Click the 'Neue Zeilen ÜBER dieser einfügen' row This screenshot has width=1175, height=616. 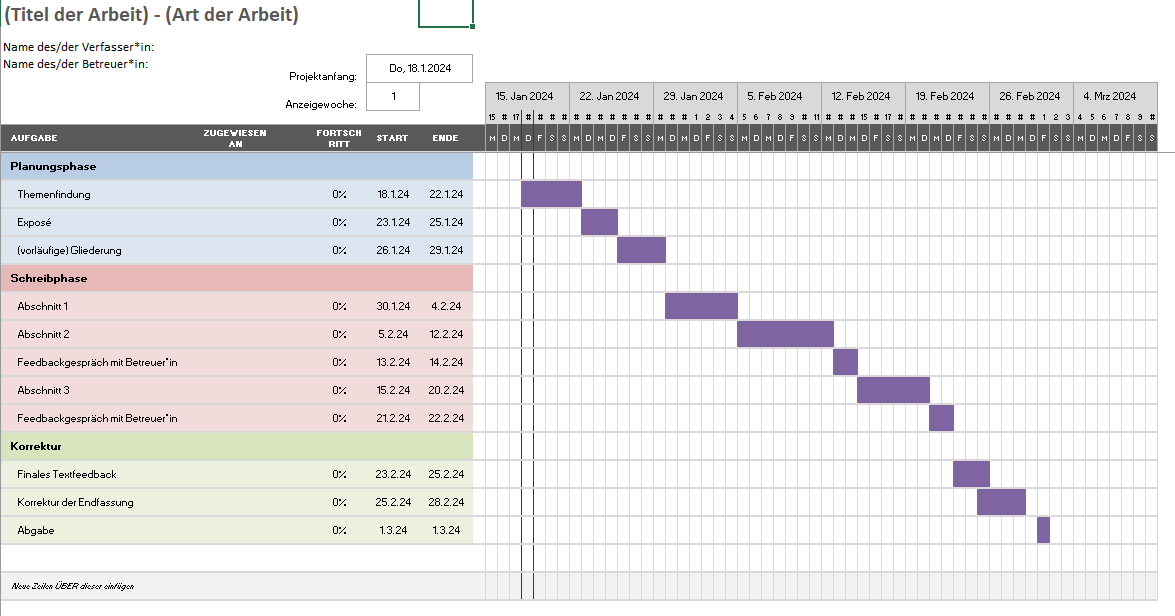pos(72,586)
